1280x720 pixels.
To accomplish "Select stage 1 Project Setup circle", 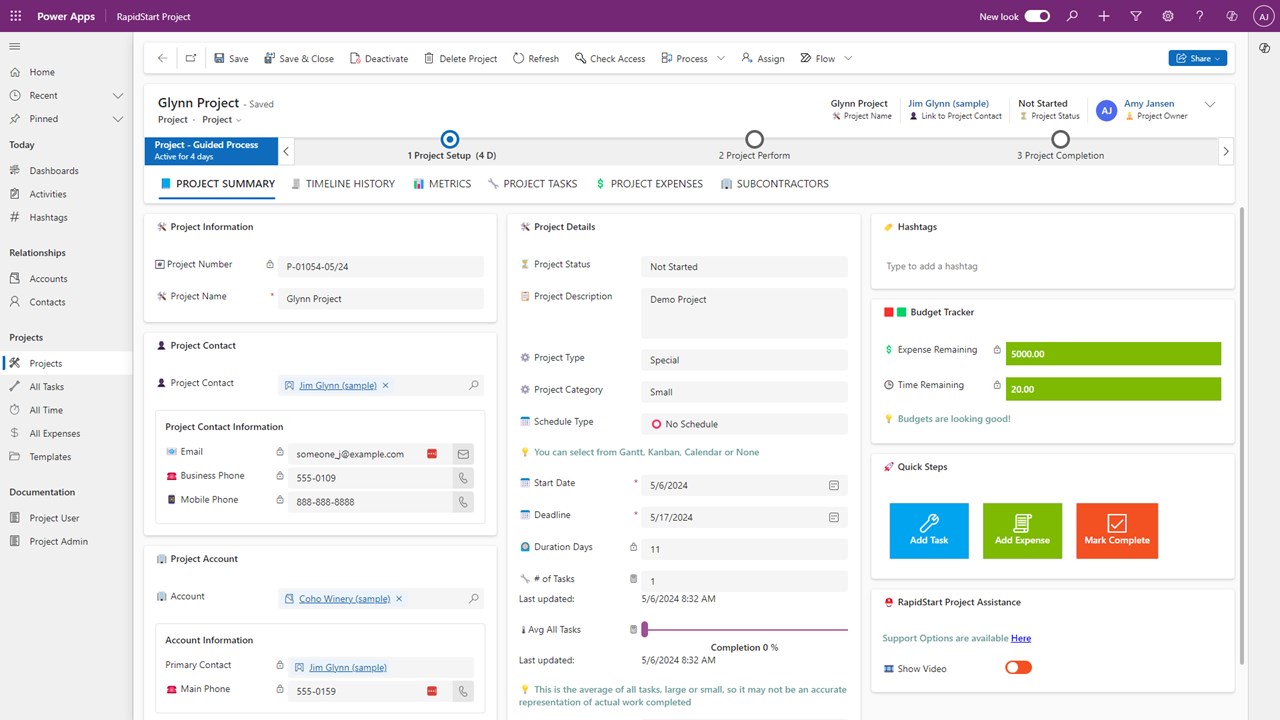I will coord(450,139).
